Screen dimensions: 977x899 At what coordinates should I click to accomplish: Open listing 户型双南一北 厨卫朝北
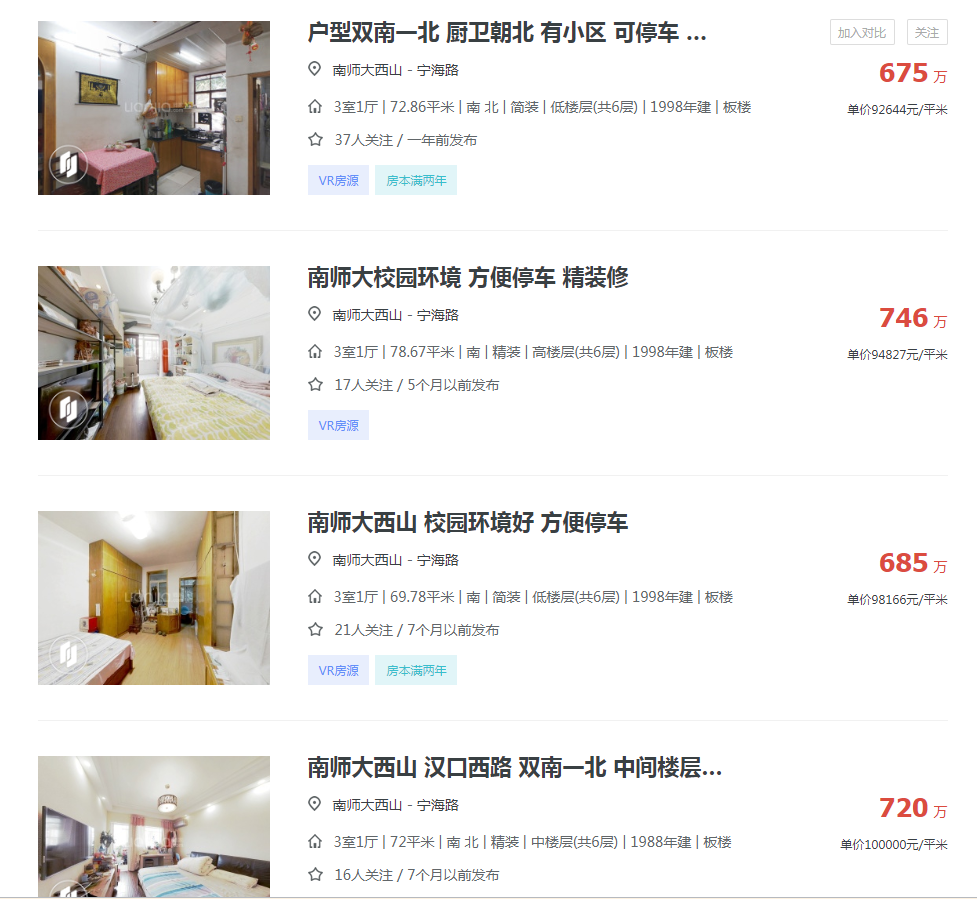507,32
